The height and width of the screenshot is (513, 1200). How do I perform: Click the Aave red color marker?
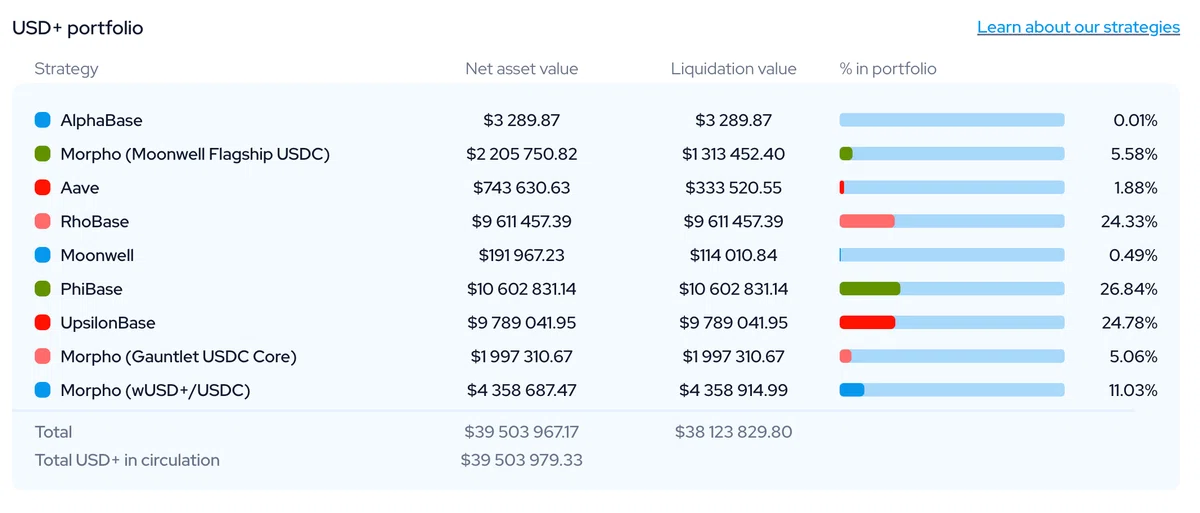click(42, 188)
